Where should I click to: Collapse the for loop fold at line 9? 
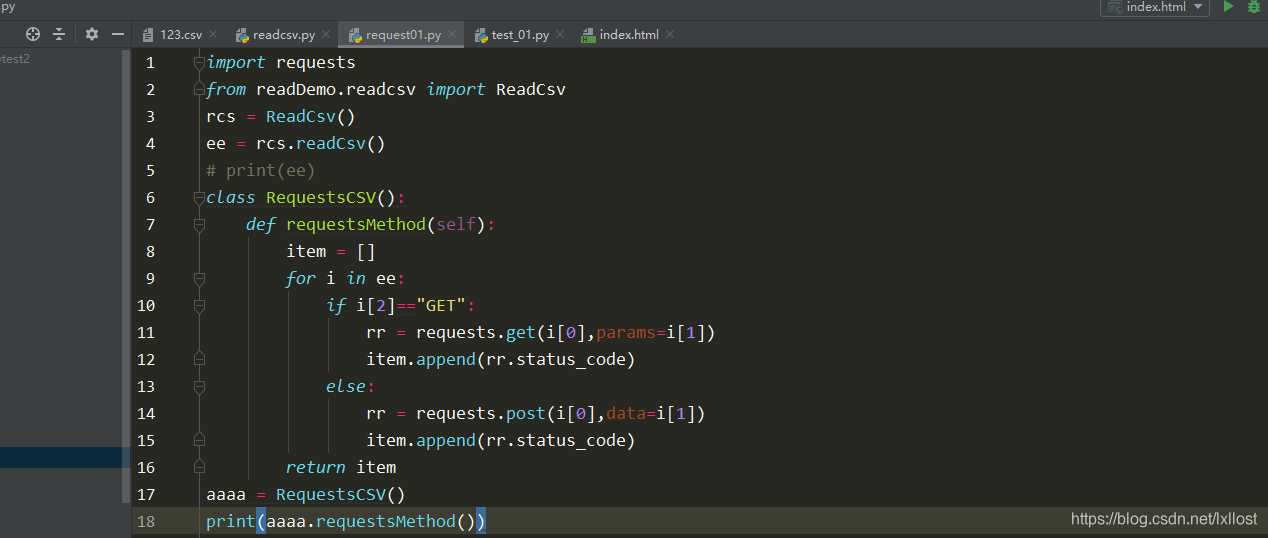coord(199,279)
